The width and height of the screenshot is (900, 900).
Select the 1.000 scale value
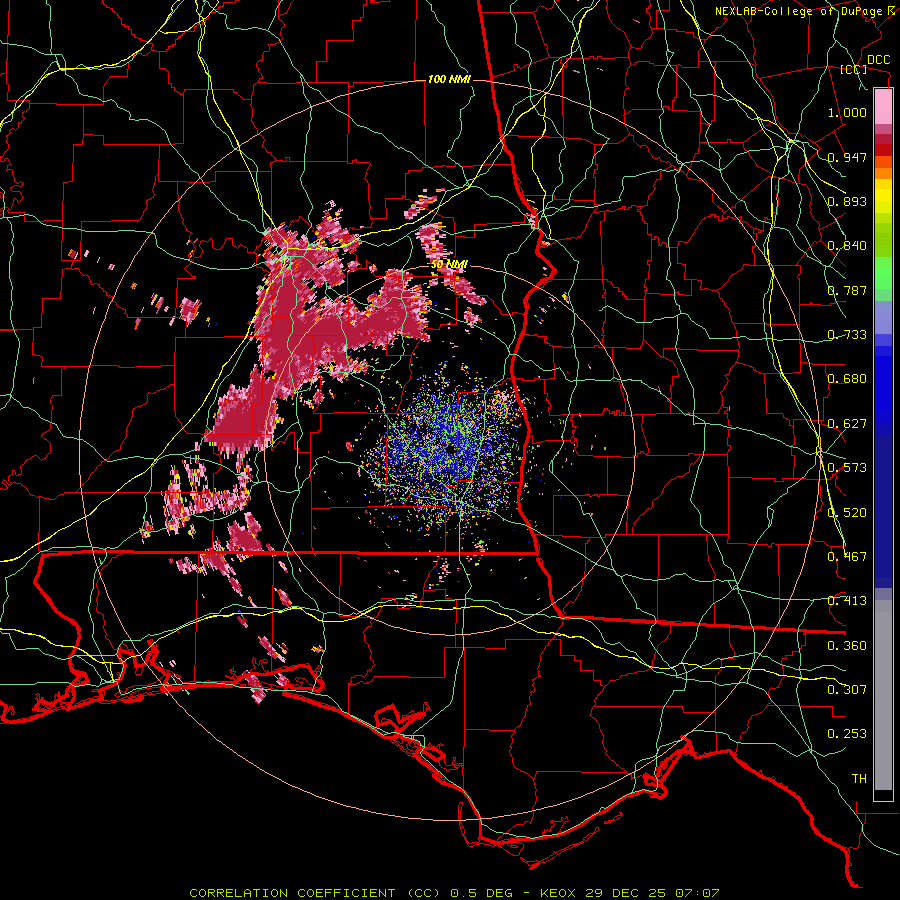(x=847, y=112)
